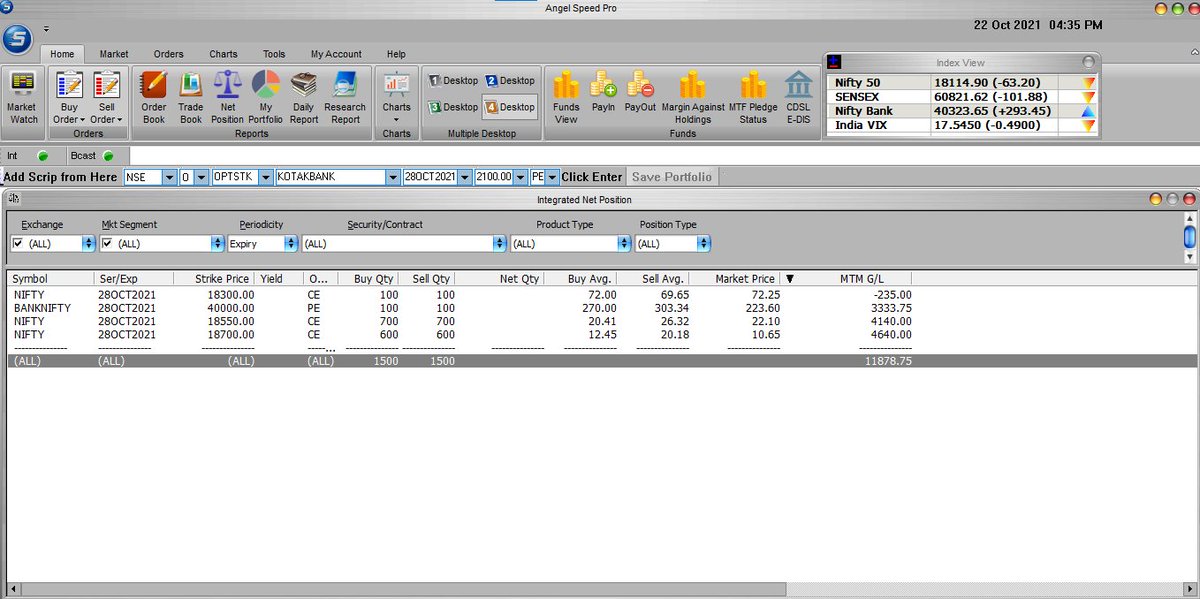Open the Order Book report
Image resolution: width=1200 pixels, height=599 pixels.
click(x=154, y=98)
